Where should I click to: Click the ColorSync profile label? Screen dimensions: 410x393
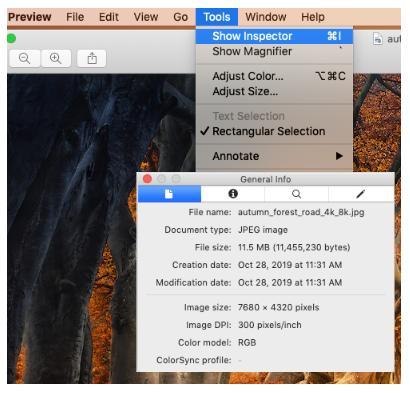(x=194, y=360)
